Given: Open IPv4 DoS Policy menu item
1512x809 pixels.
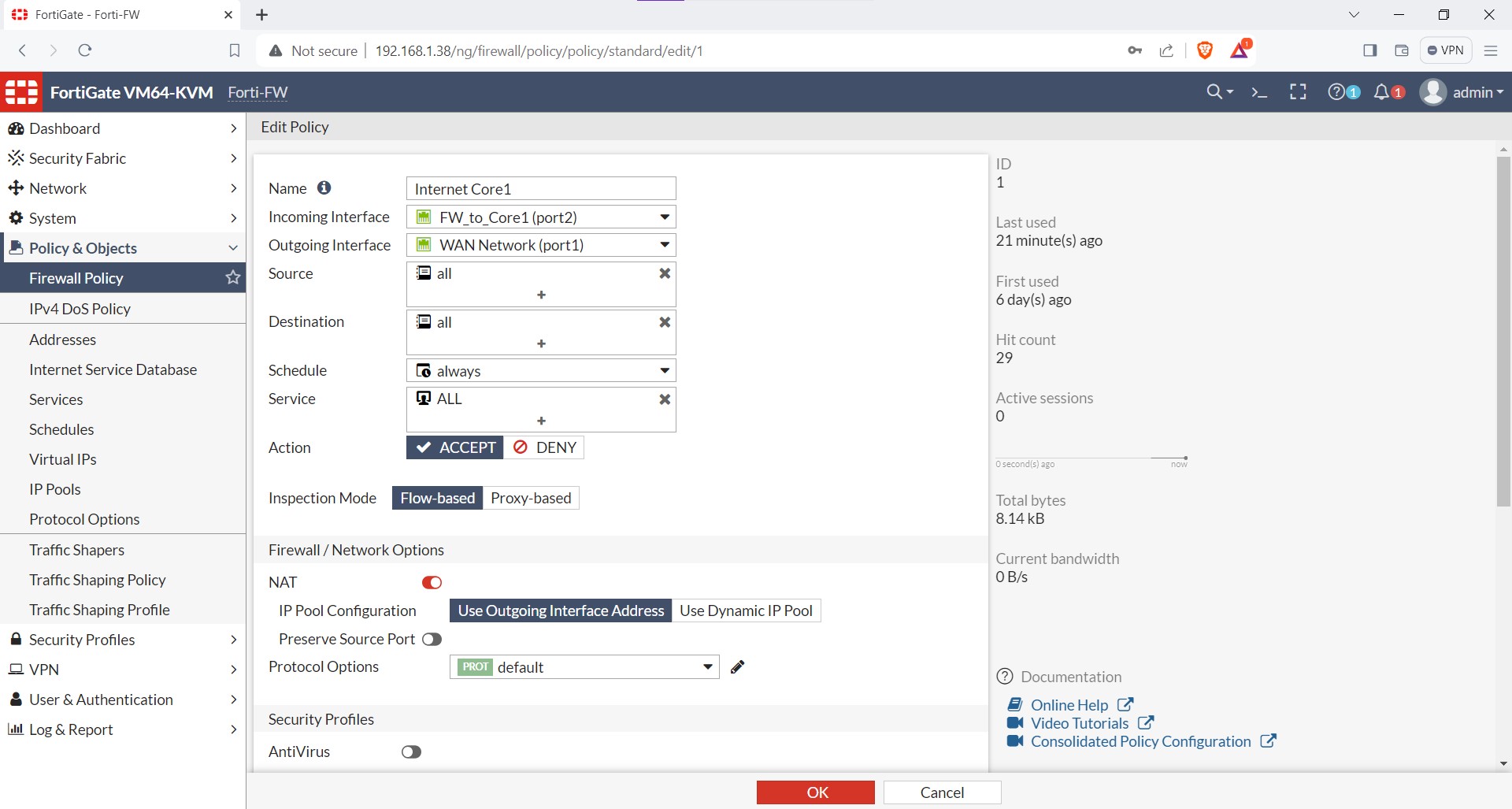Looking at the screenshot, I should [80, 309].
